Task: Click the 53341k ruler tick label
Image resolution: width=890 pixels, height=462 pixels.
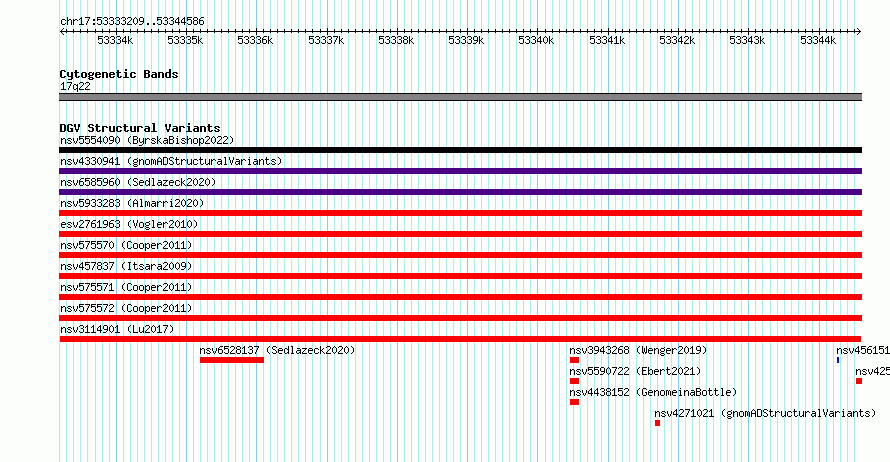Action: click(607, 40)
